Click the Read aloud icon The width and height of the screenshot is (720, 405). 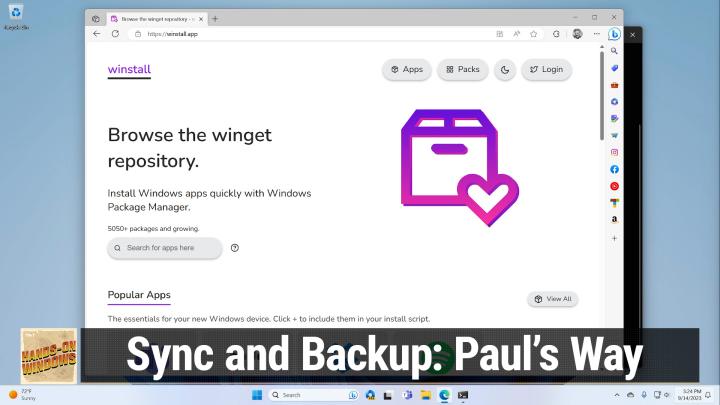[517, 34]
